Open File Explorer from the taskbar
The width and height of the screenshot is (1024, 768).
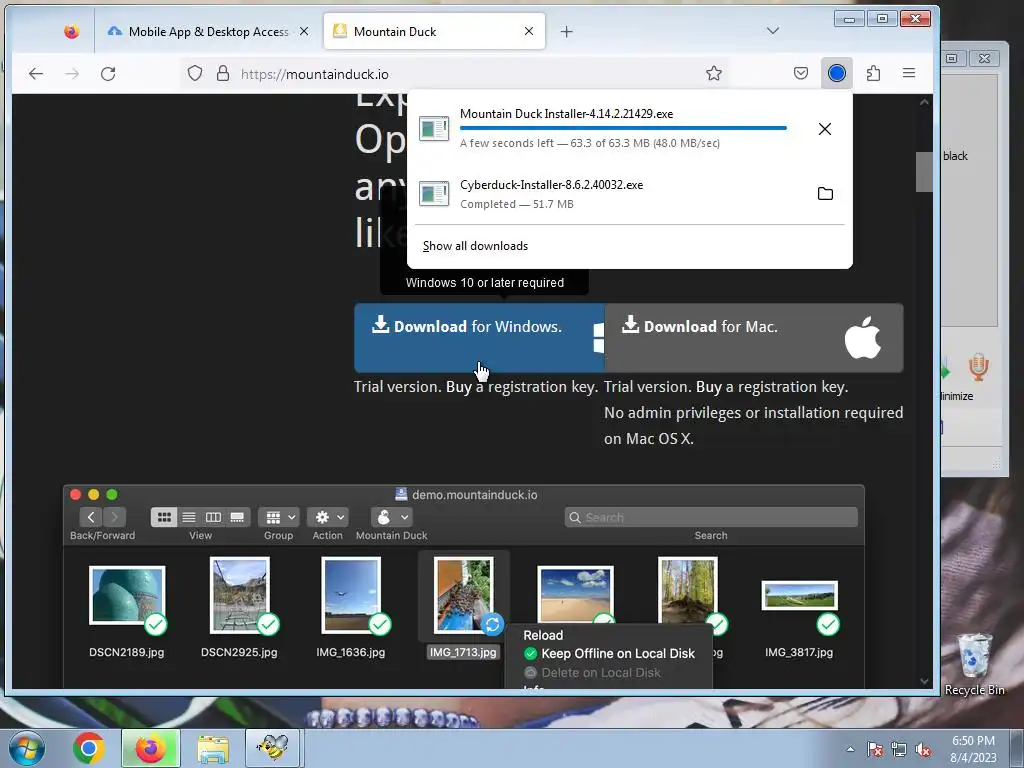[x=213, y=748]
